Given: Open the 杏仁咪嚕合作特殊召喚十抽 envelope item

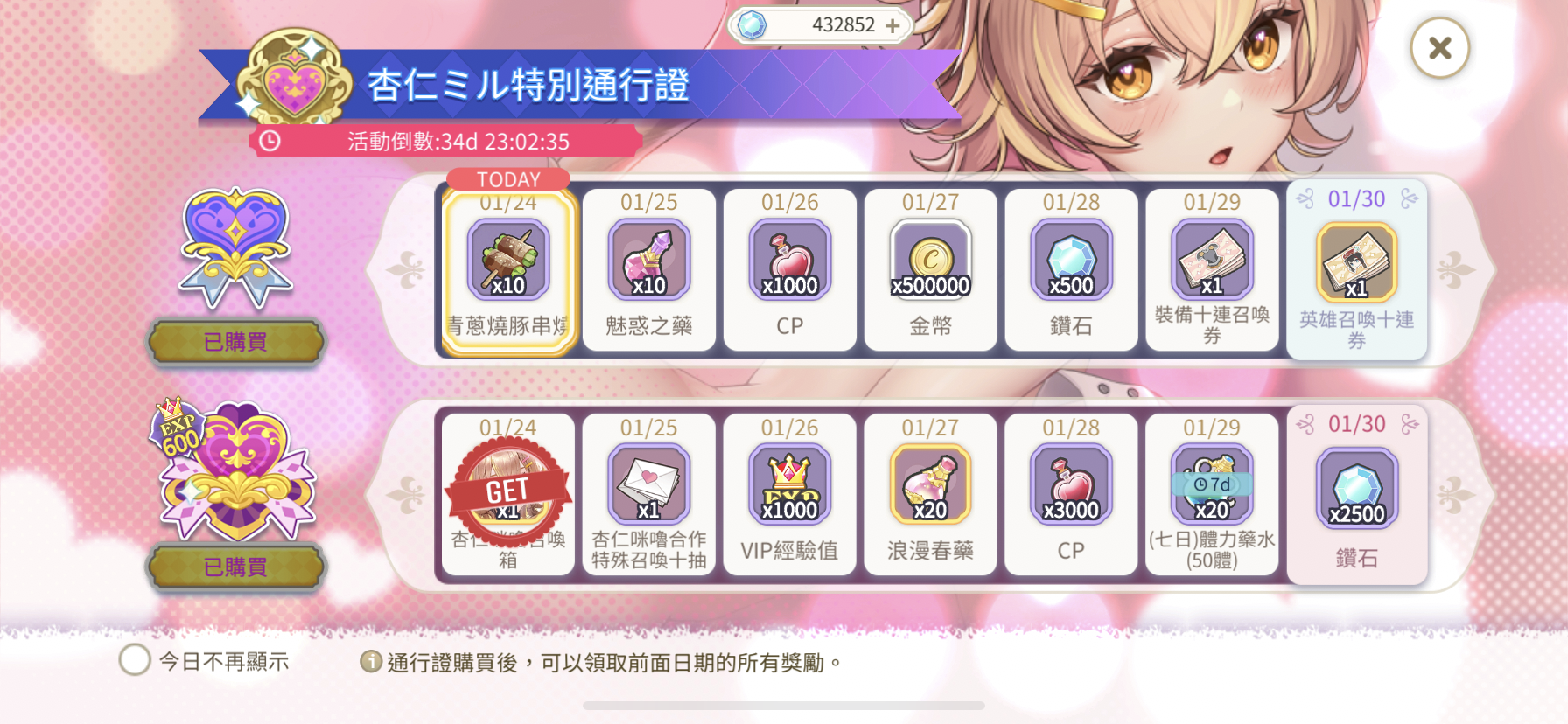Looking at the screenshot, I should (x=649, y=484).
